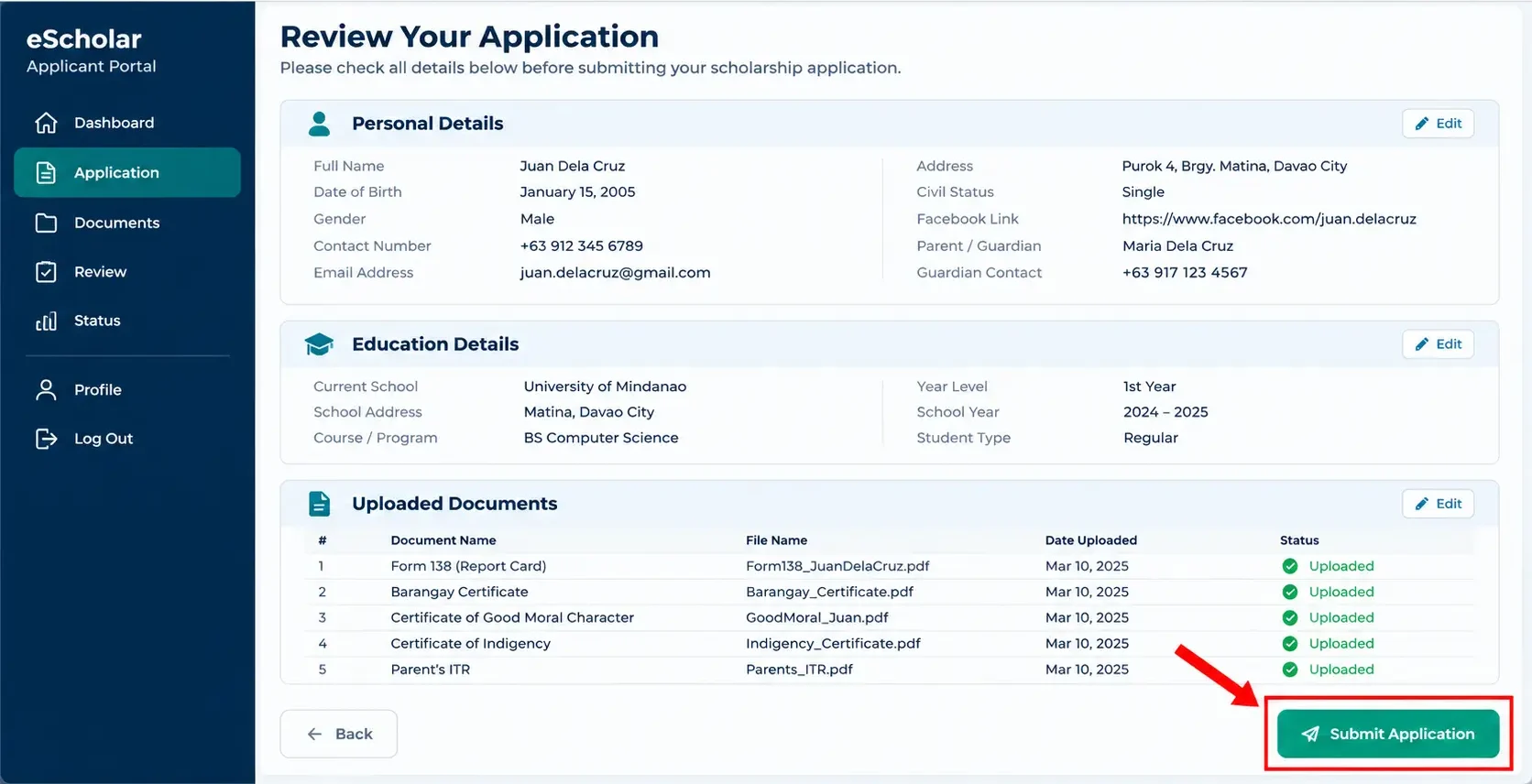Viewport: 1532px width, 784px height.
Task: Click the Back button
Action: (x=339, y=734)
